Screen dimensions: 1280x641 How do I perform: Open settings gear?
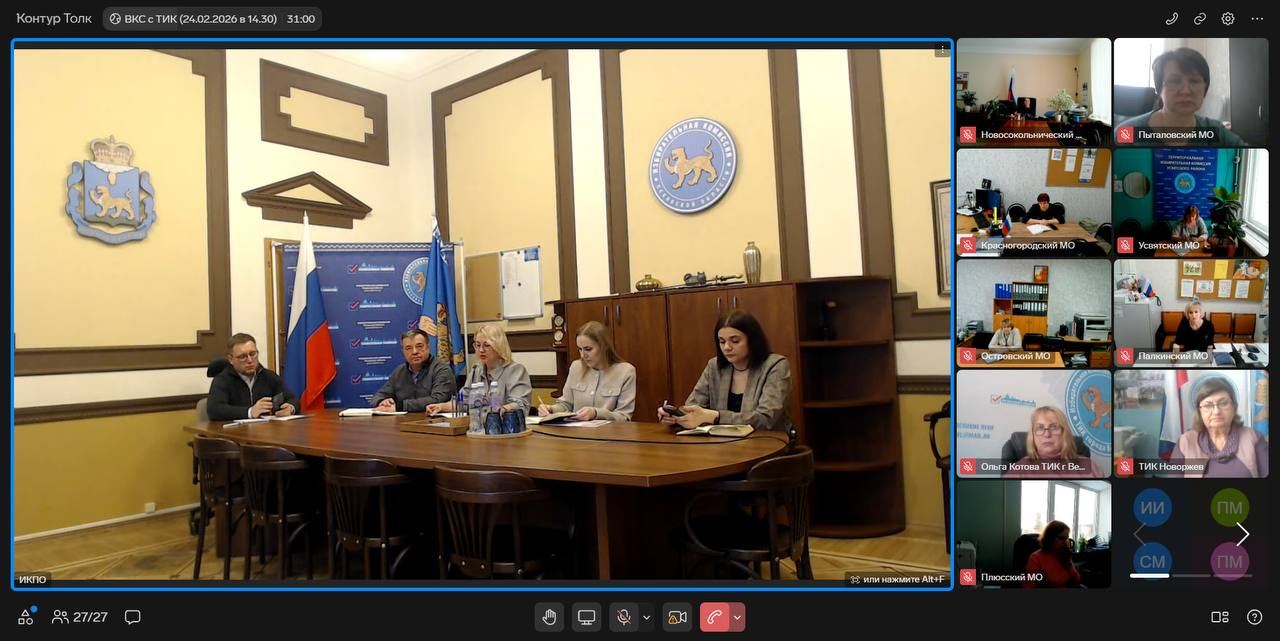pos(1228,18)
